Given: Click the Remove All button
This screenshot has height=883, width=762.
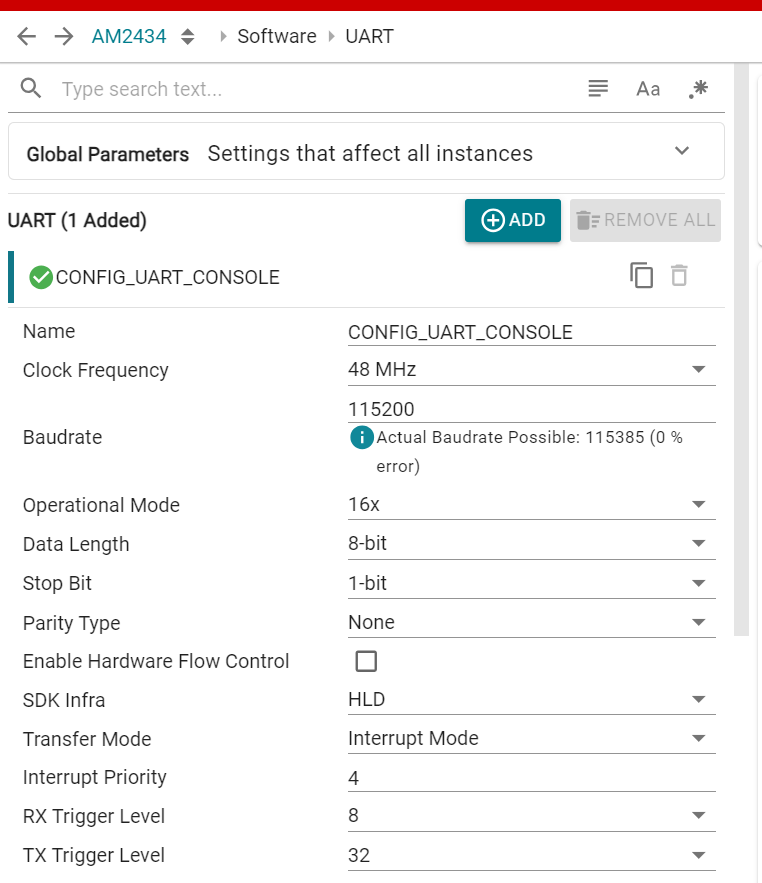Looking at the screenshot, I should (x=645, y=221).
